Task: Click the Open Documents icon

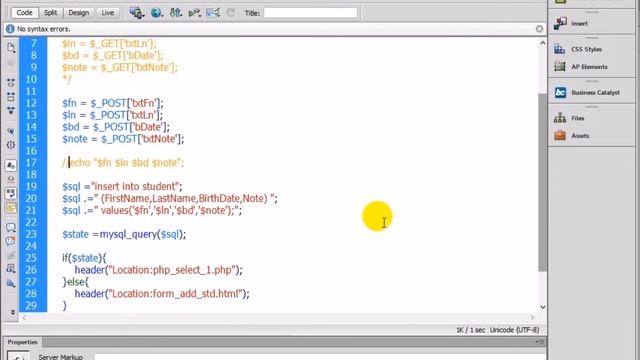Action: coord(11,48)
